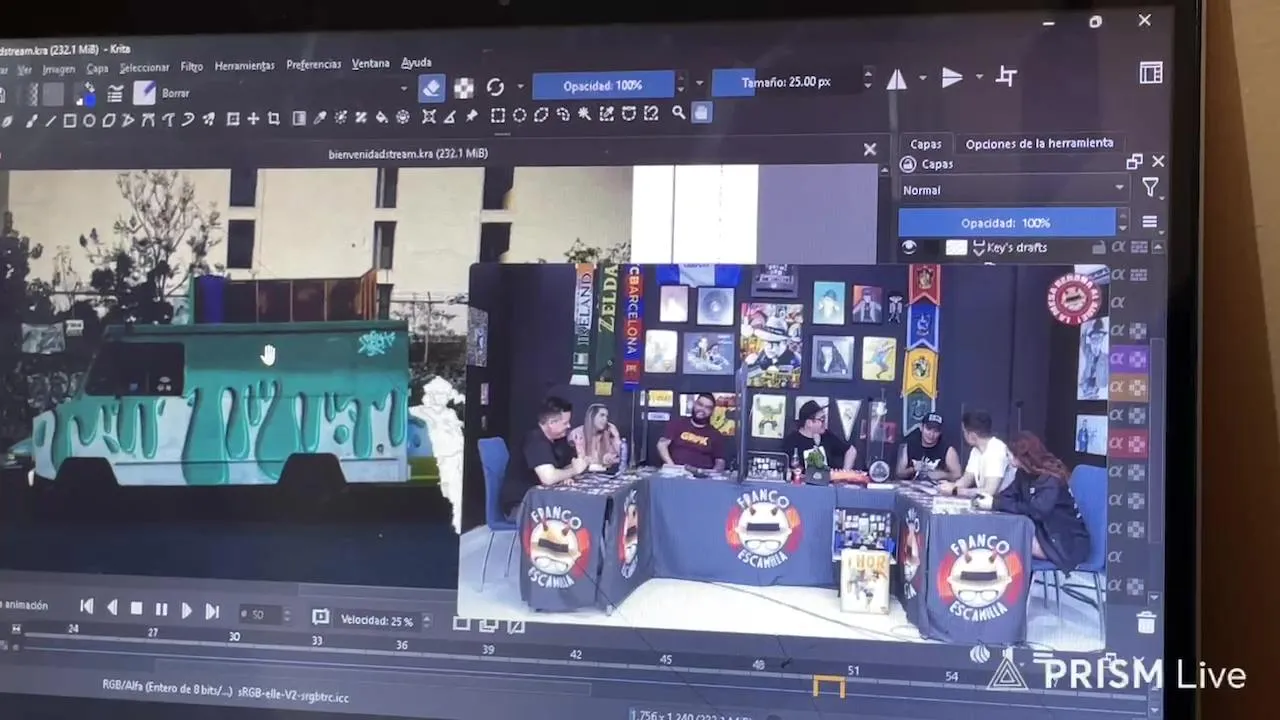Adjust the Tamaño brush size spinner arrows
1280x720 pixels.
[x=867, y=79]
